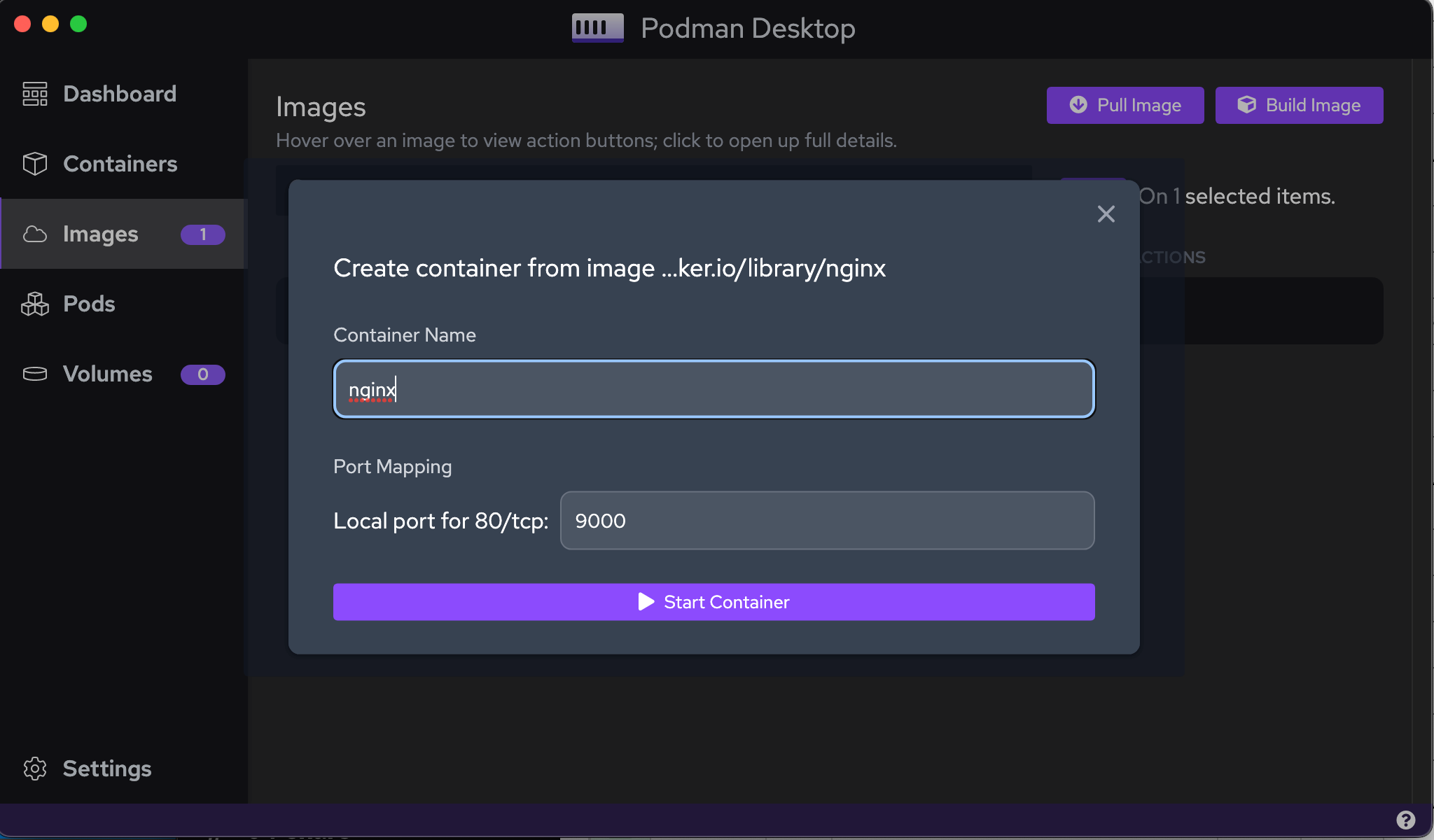Click the Volumes cylinder icon
Screen dimensions: 1434x840
(34, 374)
